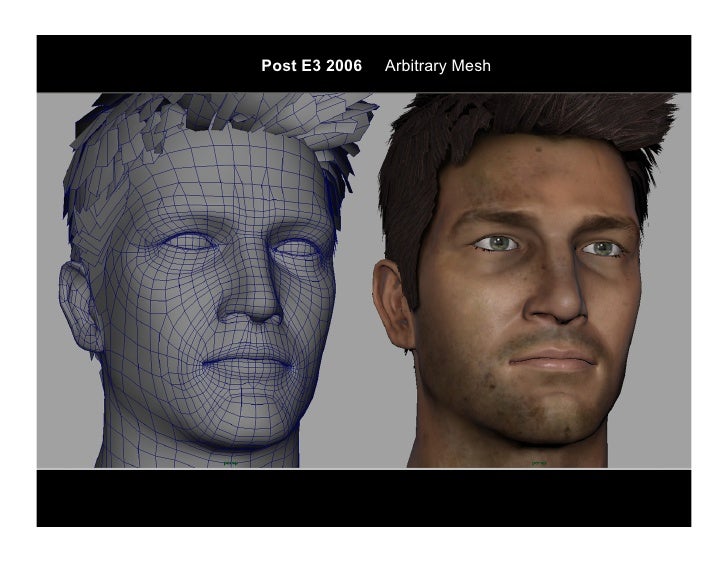Click the 'Post E3 2006' heading text
Screen dimensions: 728x563
(x=312, y=65)
